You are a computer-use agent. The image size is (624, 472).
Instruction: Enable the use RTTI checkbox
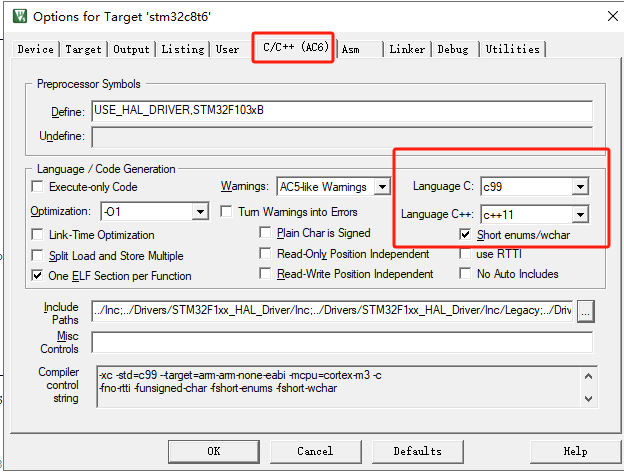[x=465, y=253]
